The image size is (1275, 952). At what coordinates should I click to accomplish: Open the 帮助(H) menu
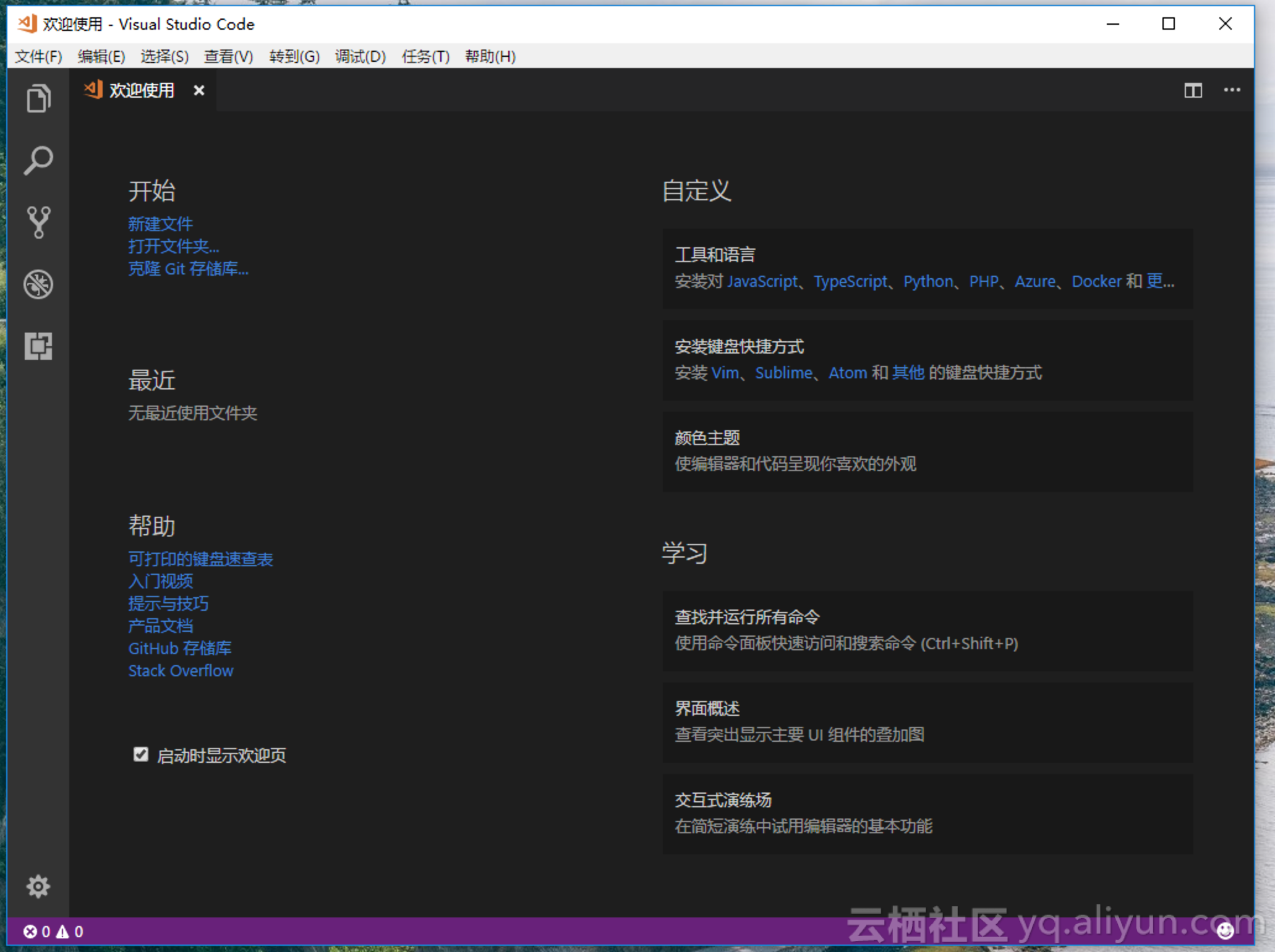489,56
